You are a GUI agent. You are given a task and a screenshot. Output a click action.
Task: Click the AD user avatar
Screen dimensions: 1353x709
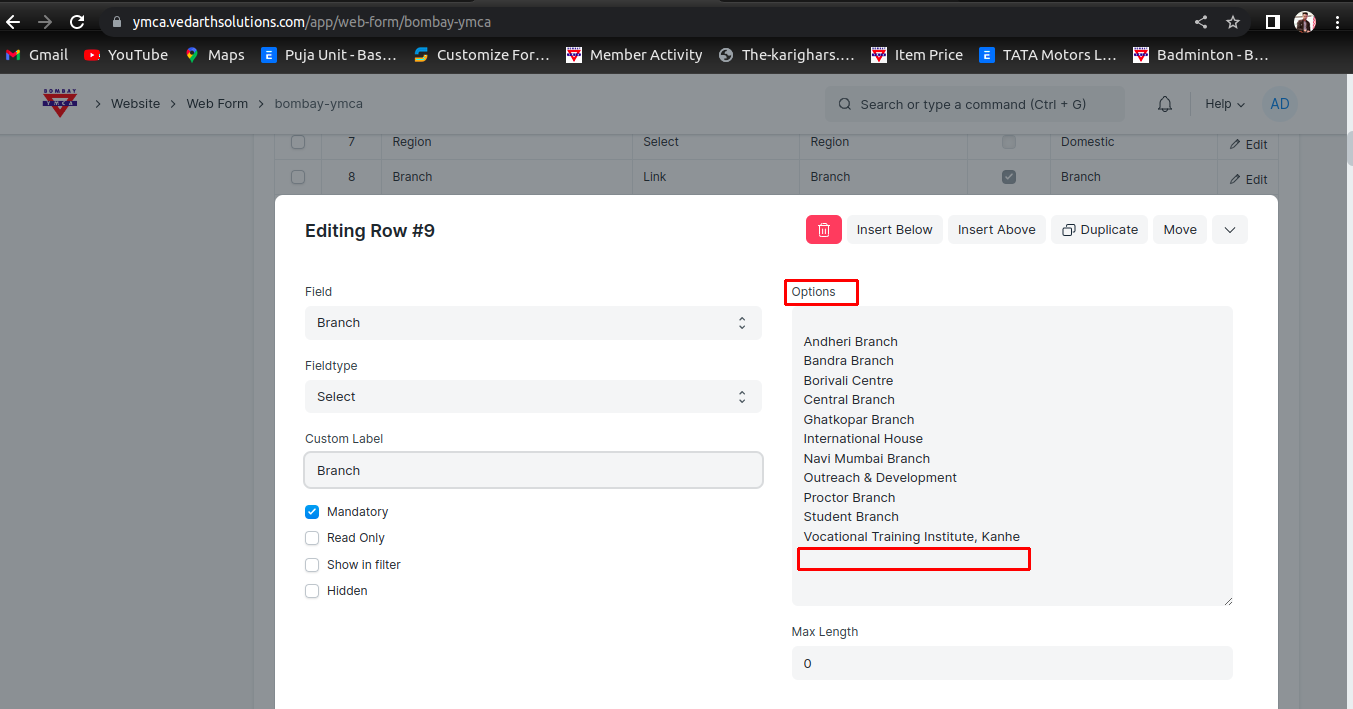(x=1280, y=104)
